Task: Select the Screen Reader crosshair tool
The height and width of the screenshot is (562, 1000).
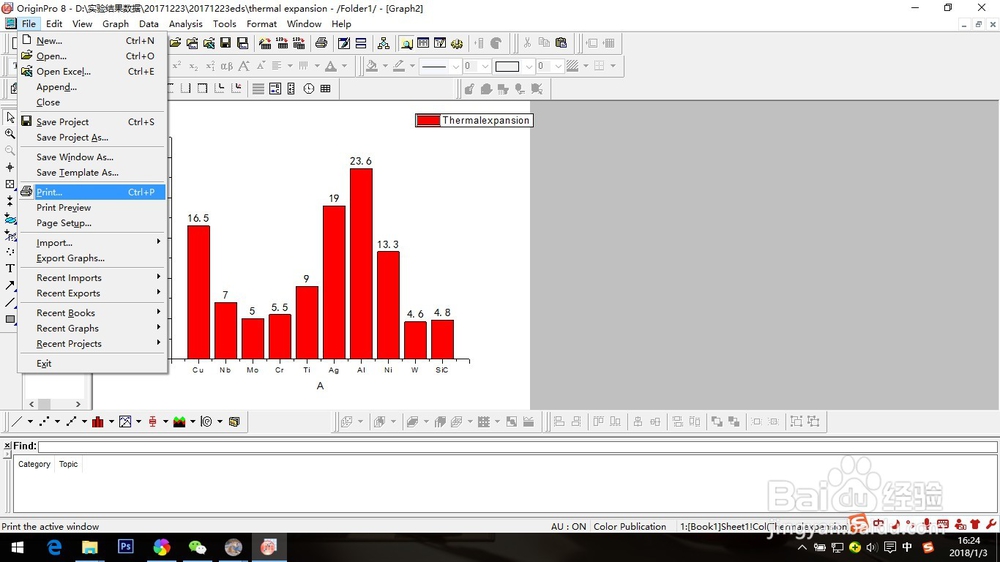Action: click(x=10, y=167)
